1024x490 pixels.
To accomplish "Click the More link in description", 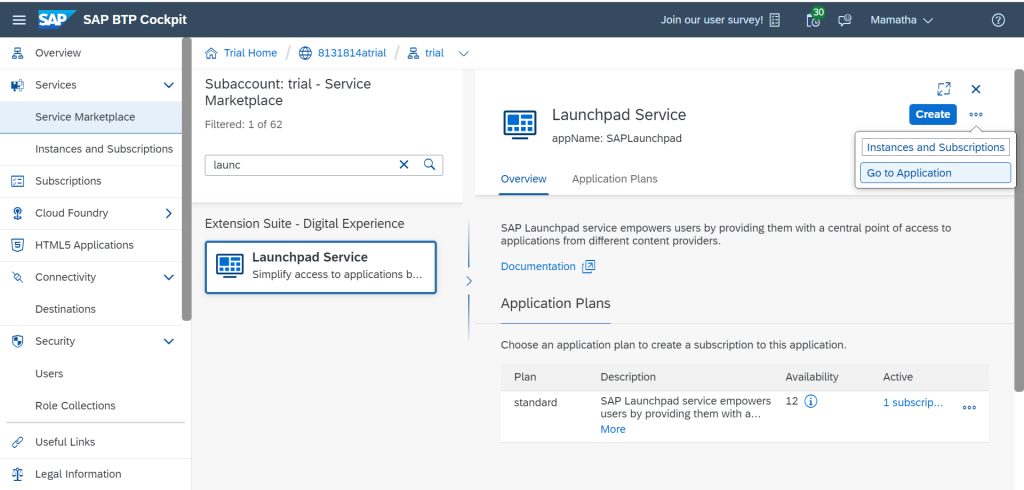I will [613, 429].
